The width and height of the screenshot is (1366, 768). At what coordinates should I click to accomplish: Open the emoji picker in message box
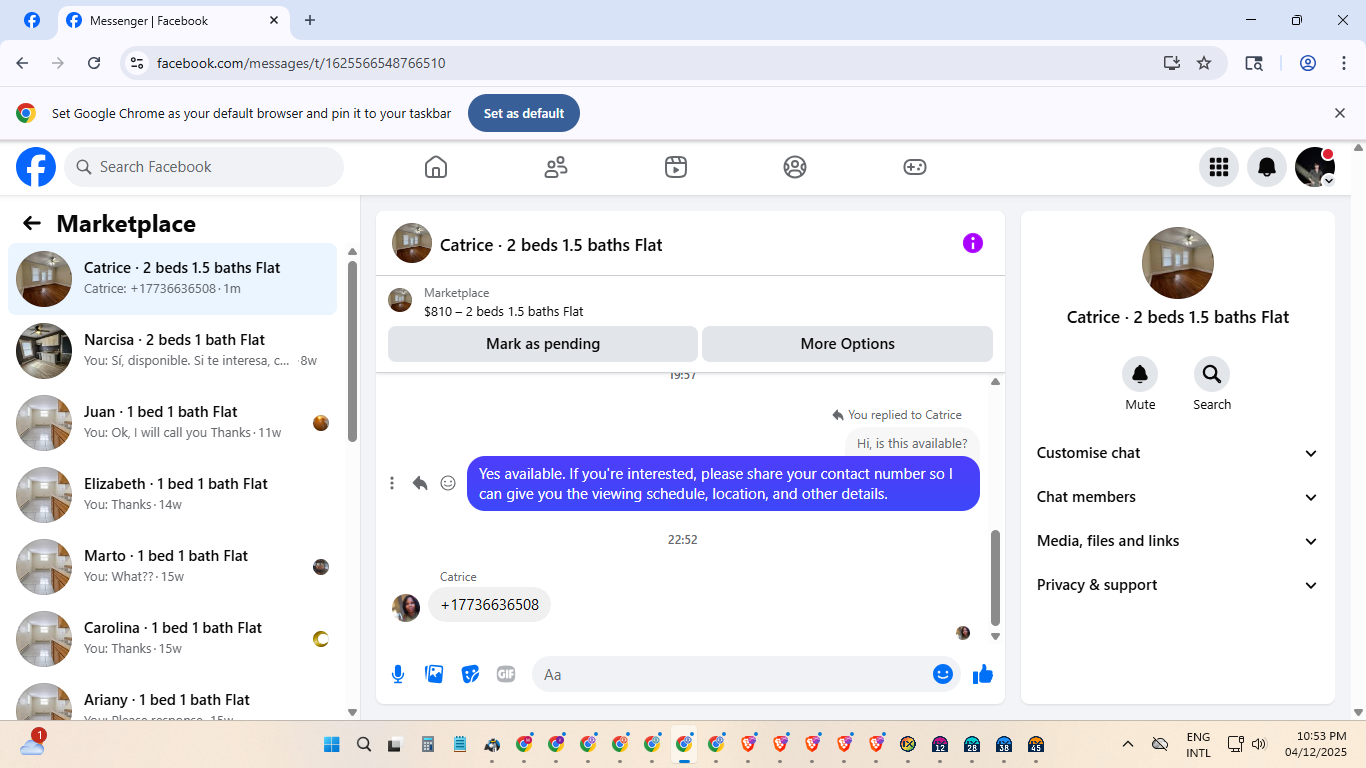click(942, 674)
